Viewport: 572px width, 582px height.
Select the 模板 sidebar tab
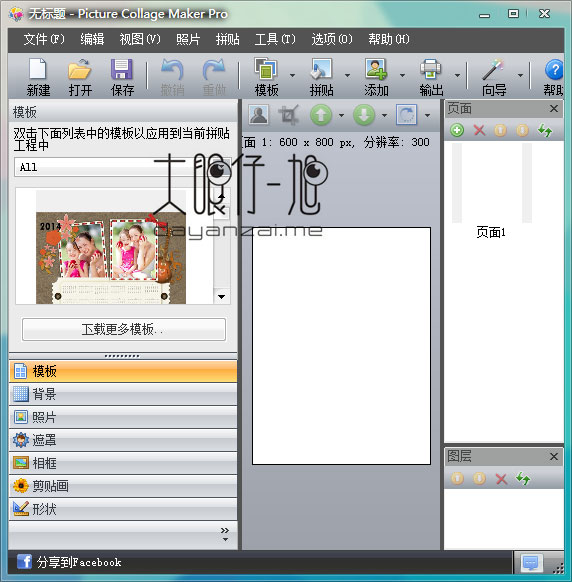point(123,371)
